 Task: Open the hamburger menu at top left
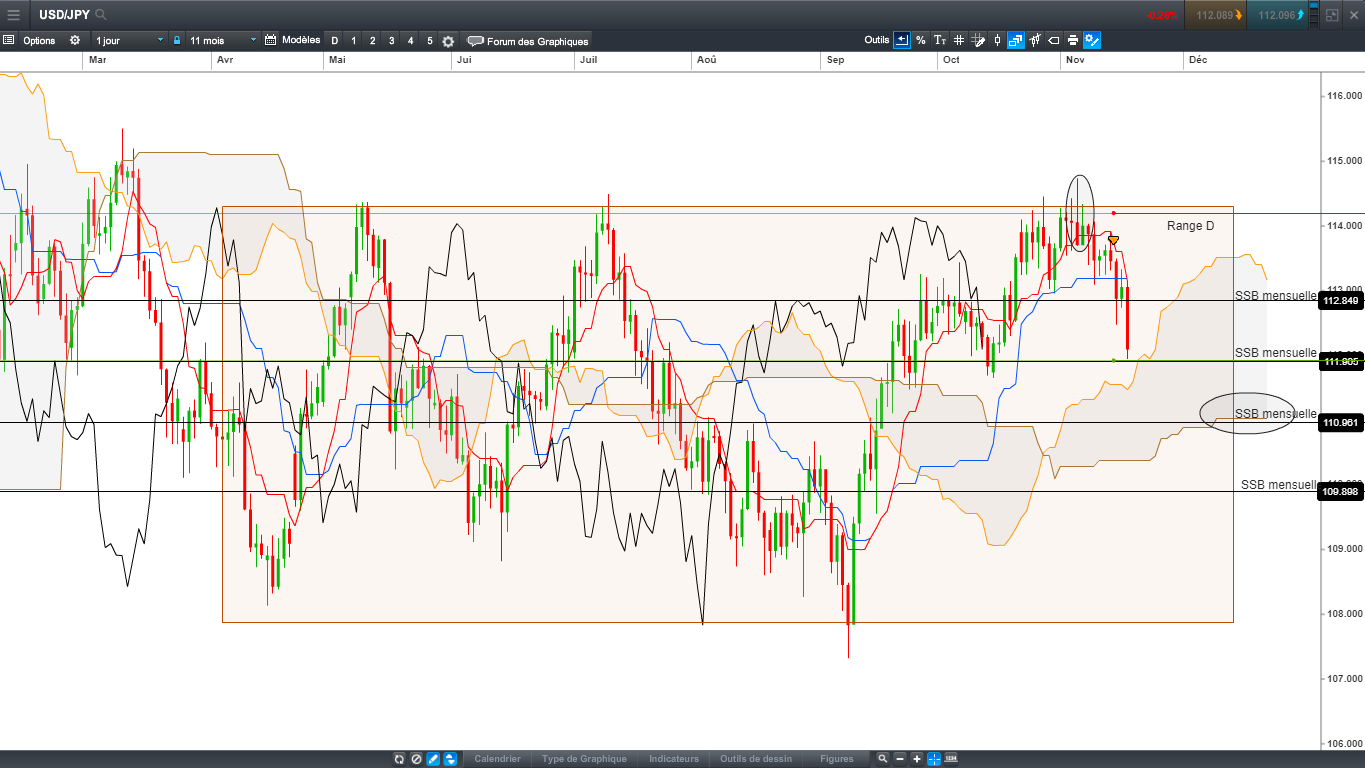point(13,15)
